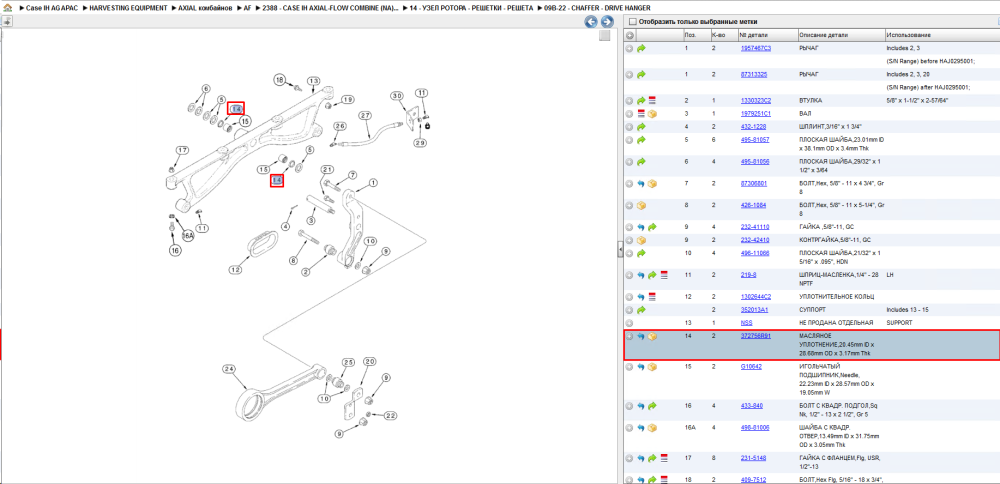The height and width of the screenshot is (484, 1000).
Task: Go to the next diagram page
Action: pos(607,22)
